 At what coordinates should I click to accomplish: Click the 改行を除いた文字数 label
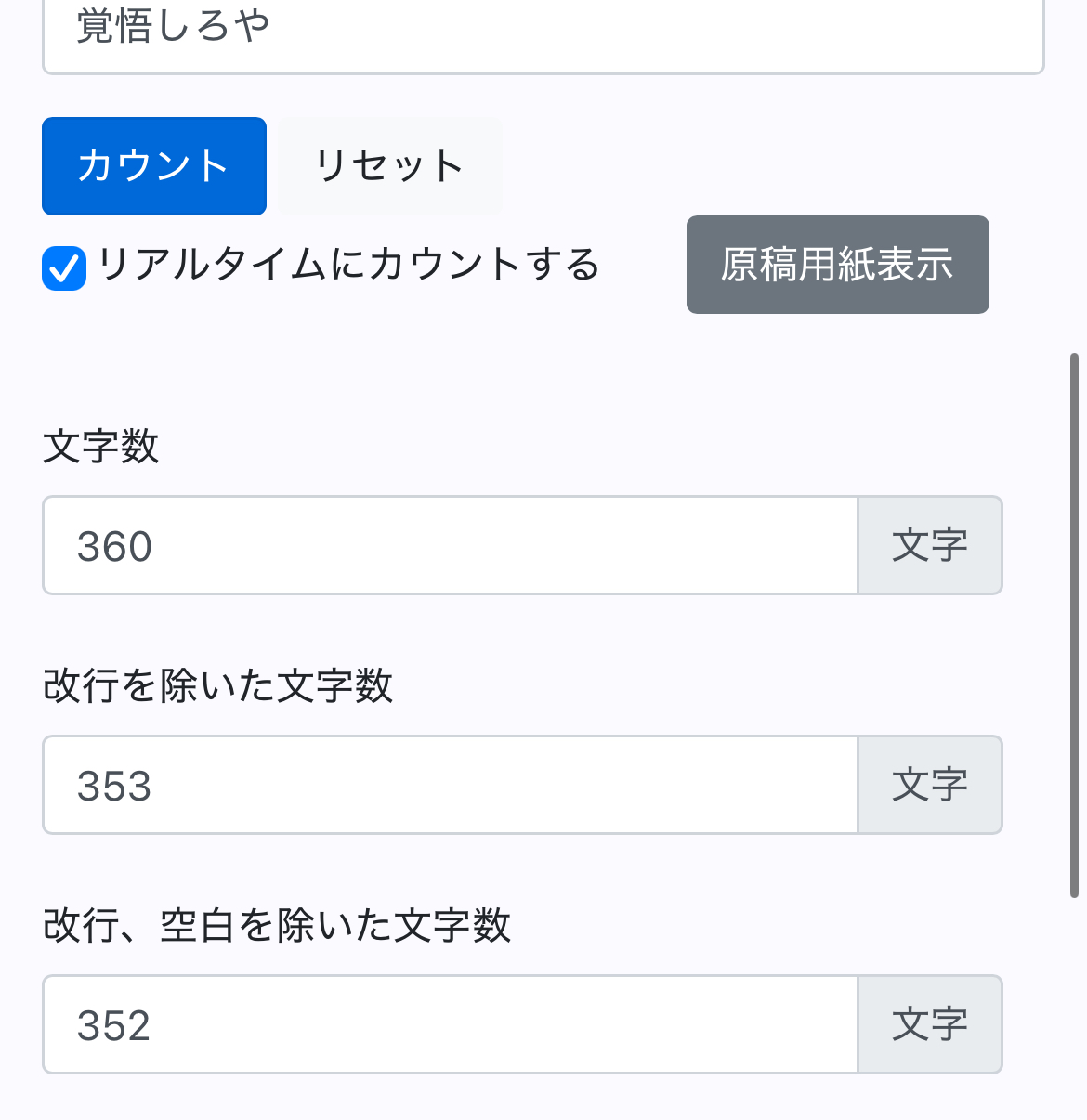[218, 686]
